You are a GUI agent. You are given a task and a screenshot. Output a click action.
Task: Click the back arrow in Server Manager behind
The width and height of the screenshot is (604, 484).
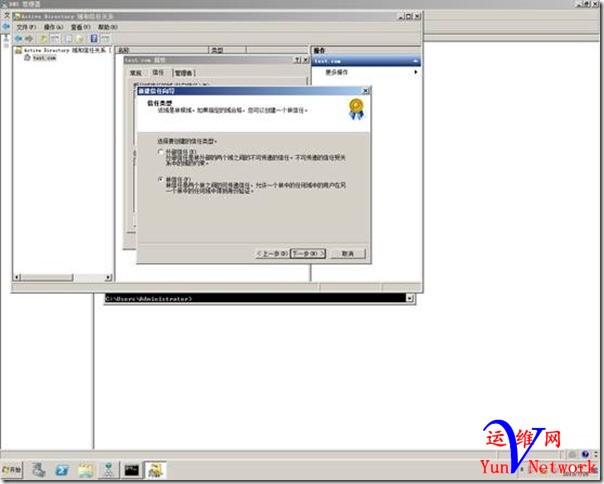coord(6,27)
